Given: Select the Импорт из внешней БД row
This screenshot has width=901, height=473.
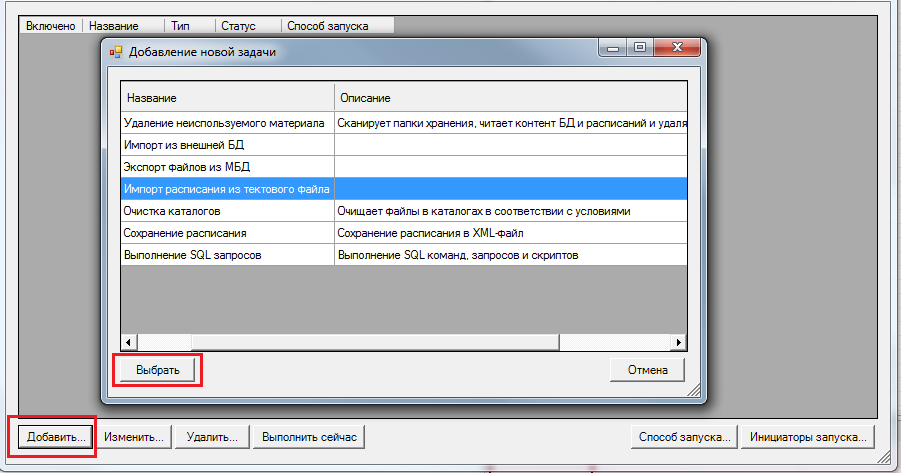Looking at the screenshot, I should 224,145.
